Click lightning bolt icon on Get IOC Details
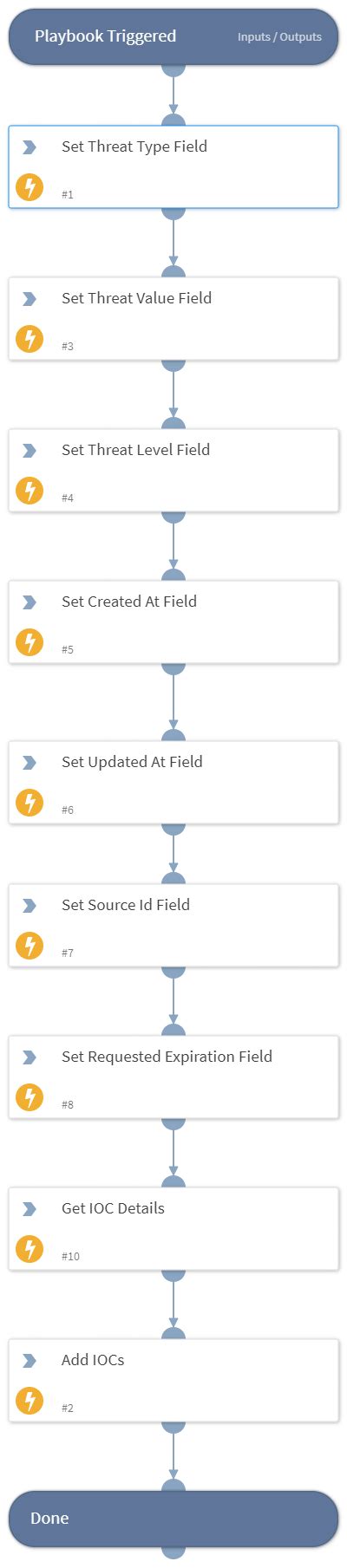 (29, 1248)
